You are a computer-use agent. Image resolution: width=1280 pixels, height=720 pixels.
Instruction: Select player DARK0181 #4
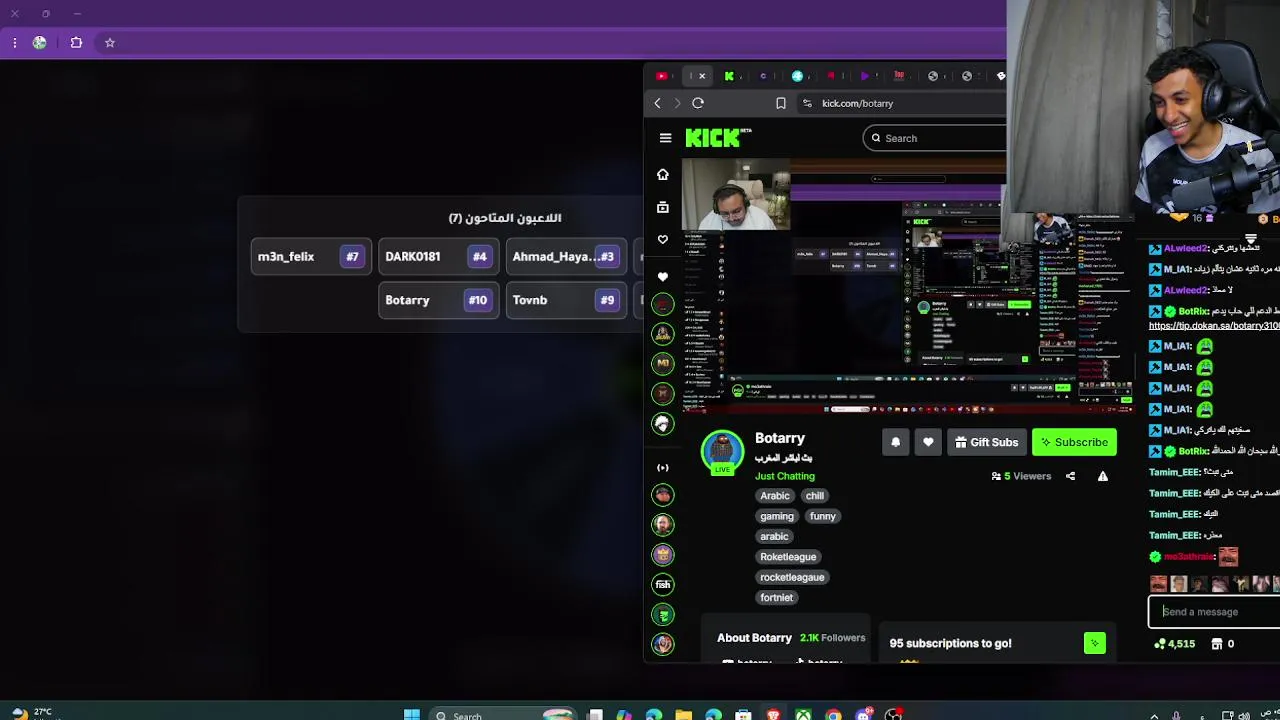(x=438, y=257)
